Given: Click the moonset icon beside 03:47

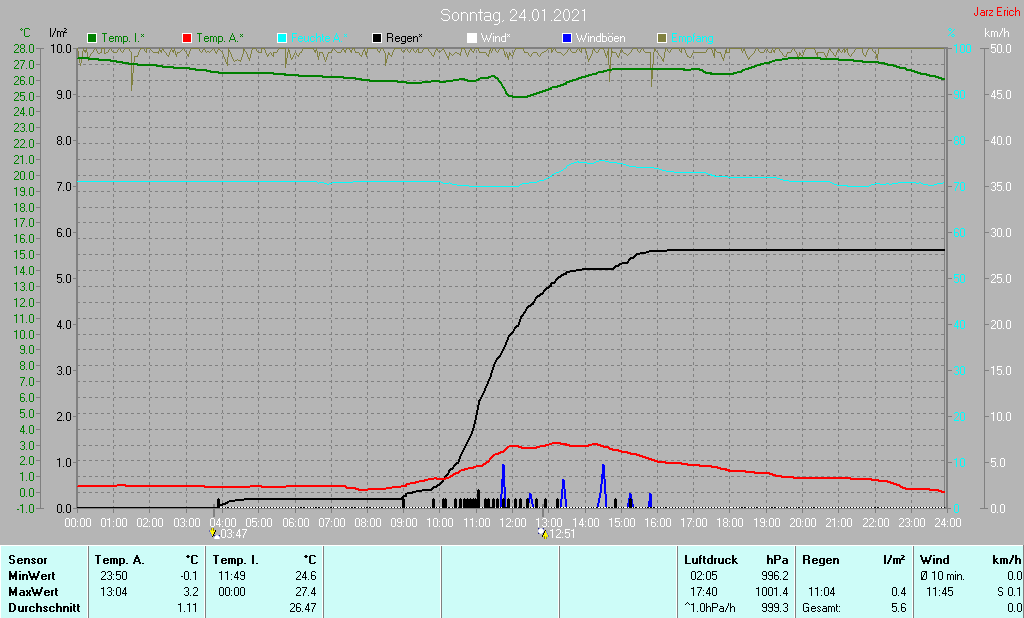Looking at the screenshot, I should 214,534.
